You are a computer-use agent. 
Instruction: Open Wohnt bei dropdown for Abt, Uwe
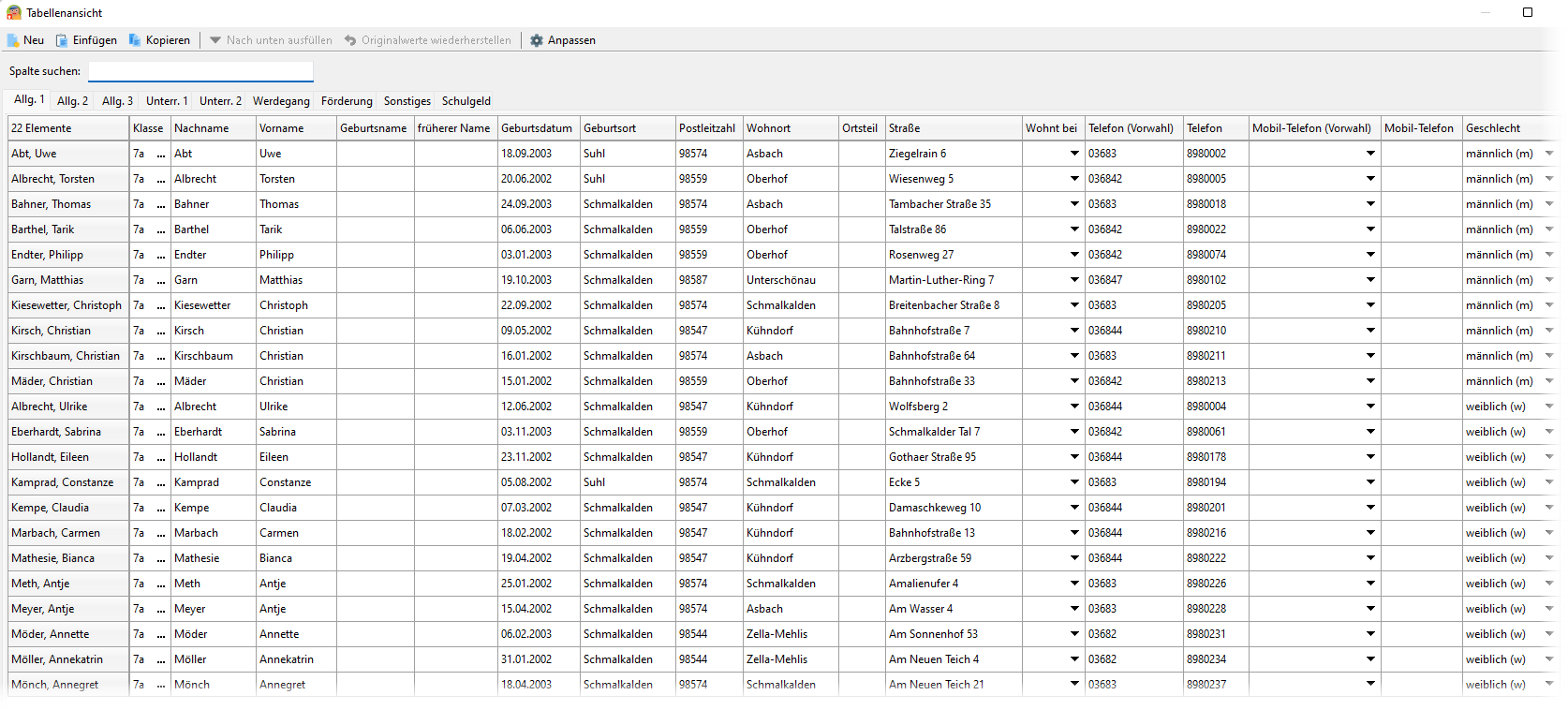pyautogui.click(x=1074, y=154)
